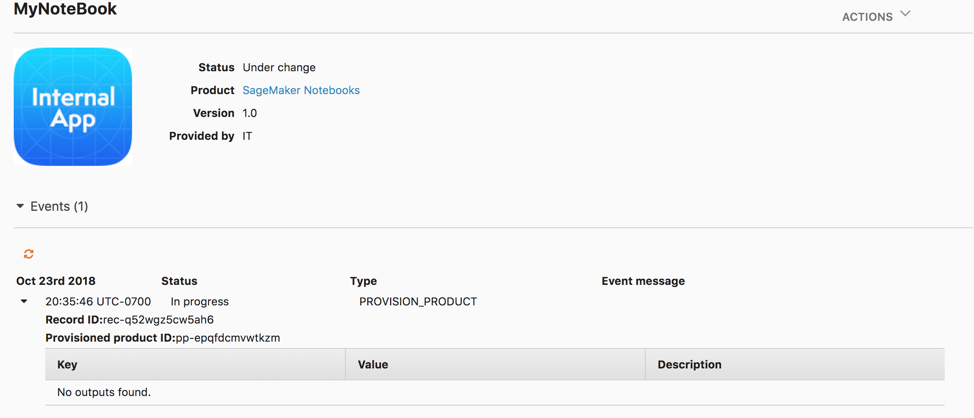Click the PROVISION_PRODUCT event type
The height and width of the screenshot is (418, 974).
coord(418,301)
